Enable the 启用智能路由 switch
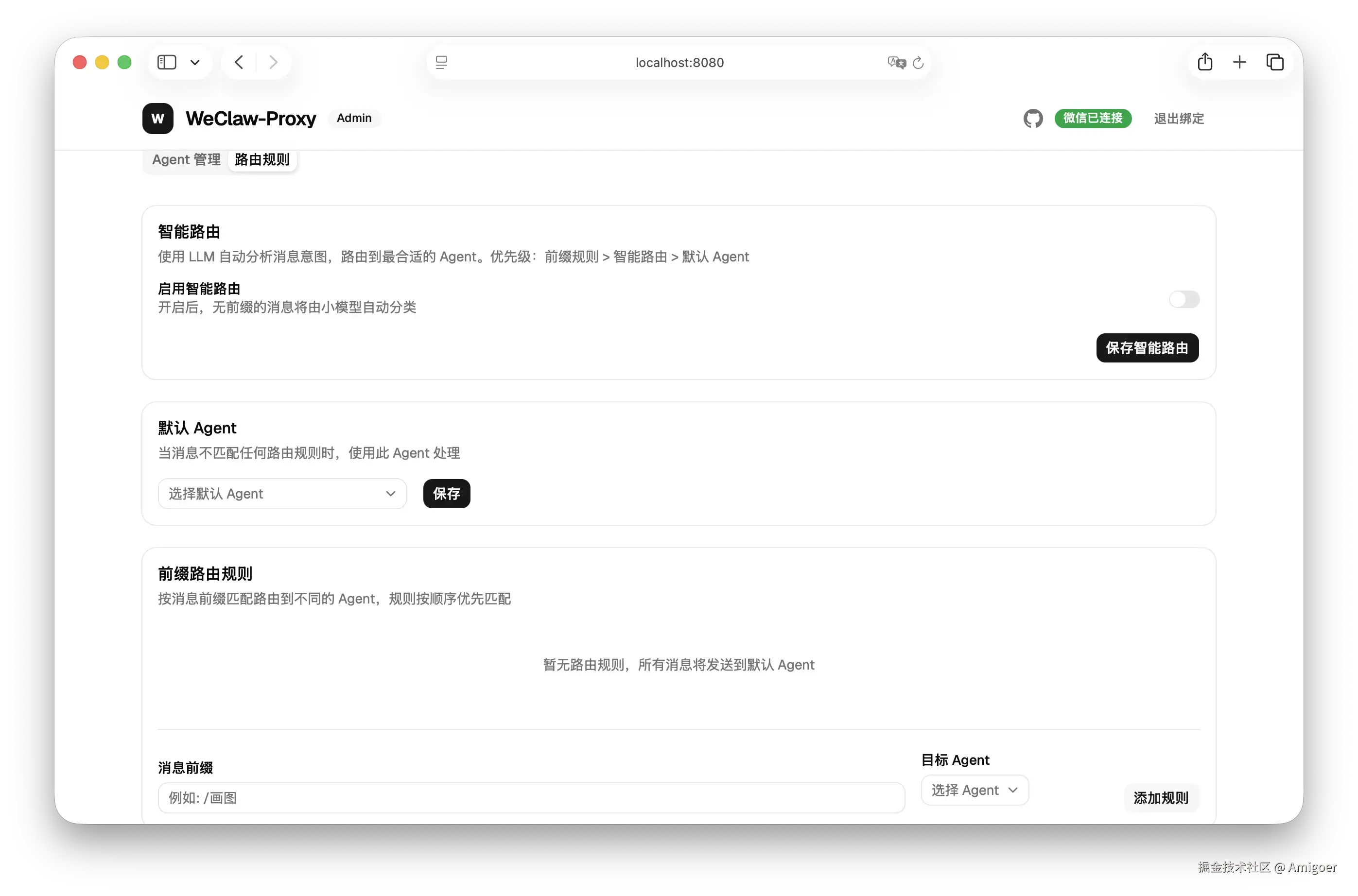Image resolution: width=1358 pixels, height=896 pixels. [1184, 299]
